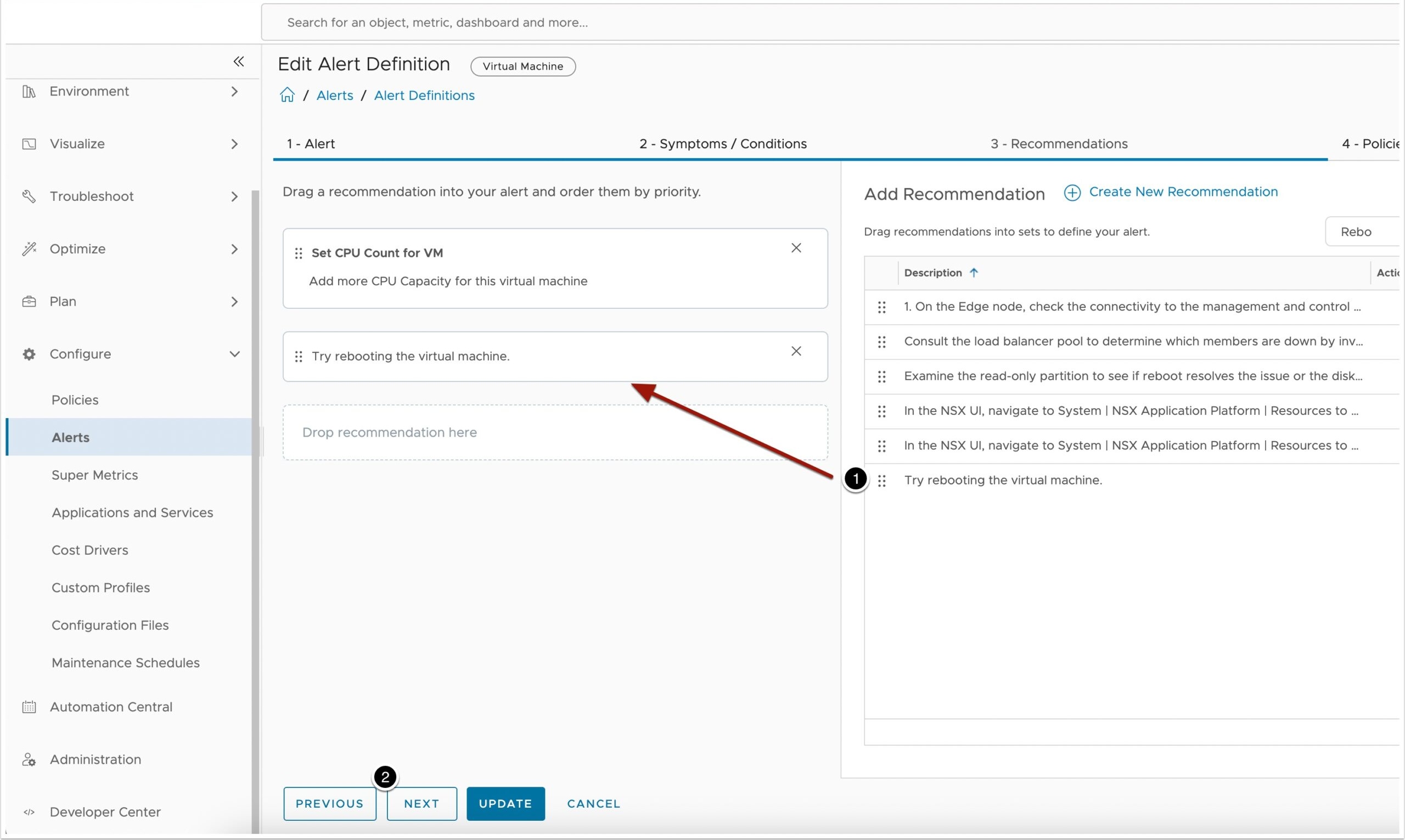Open Policies under Configure

click(75, 400)
